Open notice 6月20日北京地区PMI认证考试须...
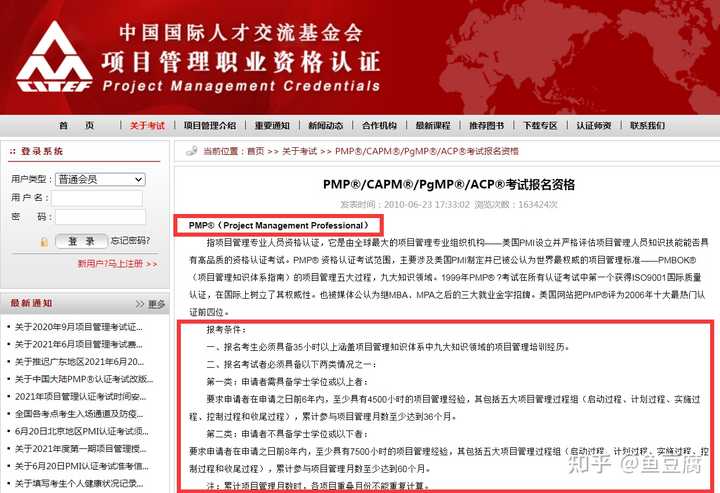The image size is (720, 493). pos(82,431)
